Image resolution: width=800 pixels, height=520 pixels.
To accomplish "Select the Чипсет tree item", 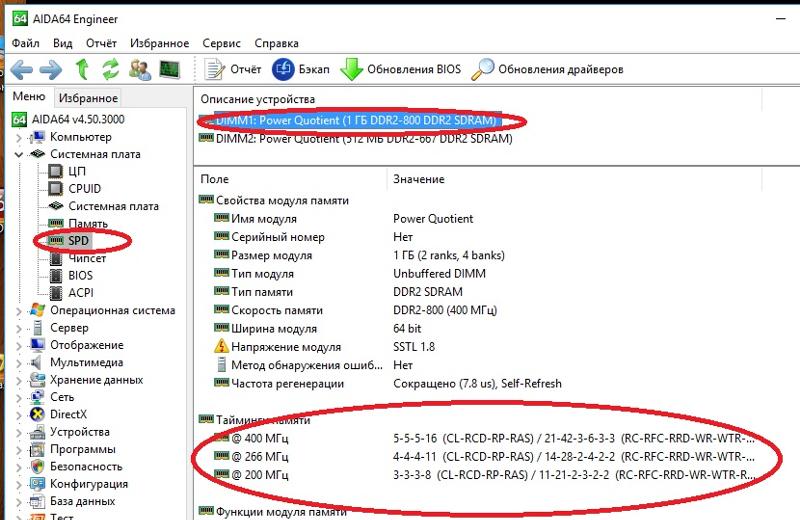I will [x=87, y=258].
